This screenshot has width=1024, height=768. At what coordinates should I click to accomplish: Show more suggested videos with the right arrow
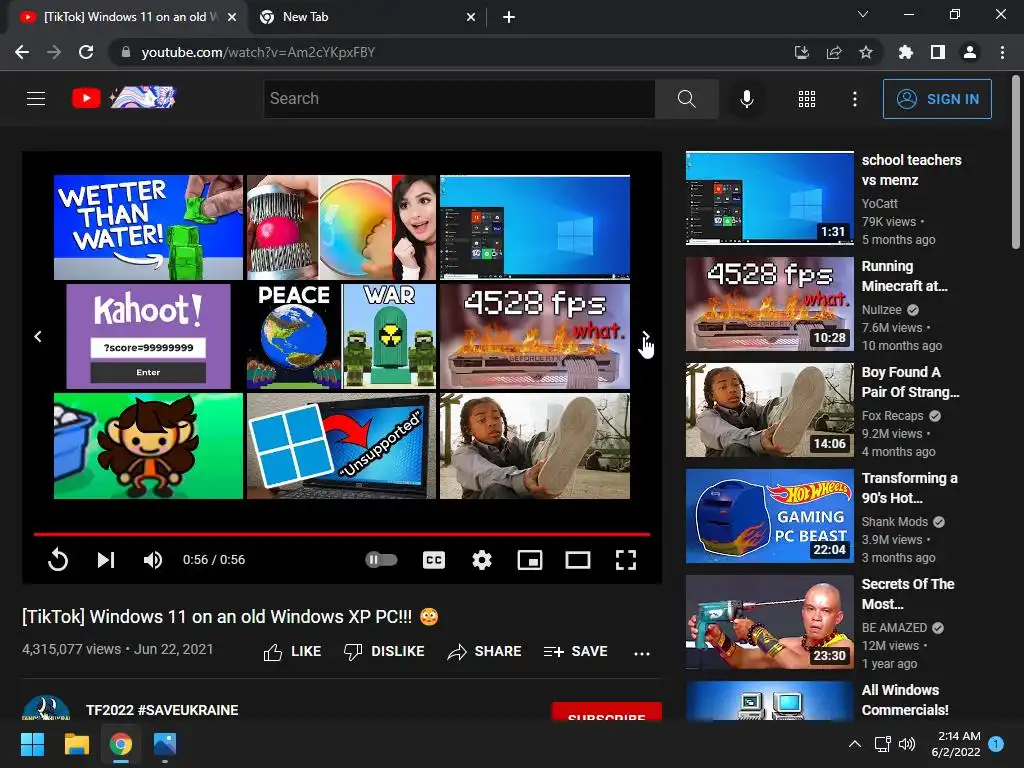tap(645, 336)
